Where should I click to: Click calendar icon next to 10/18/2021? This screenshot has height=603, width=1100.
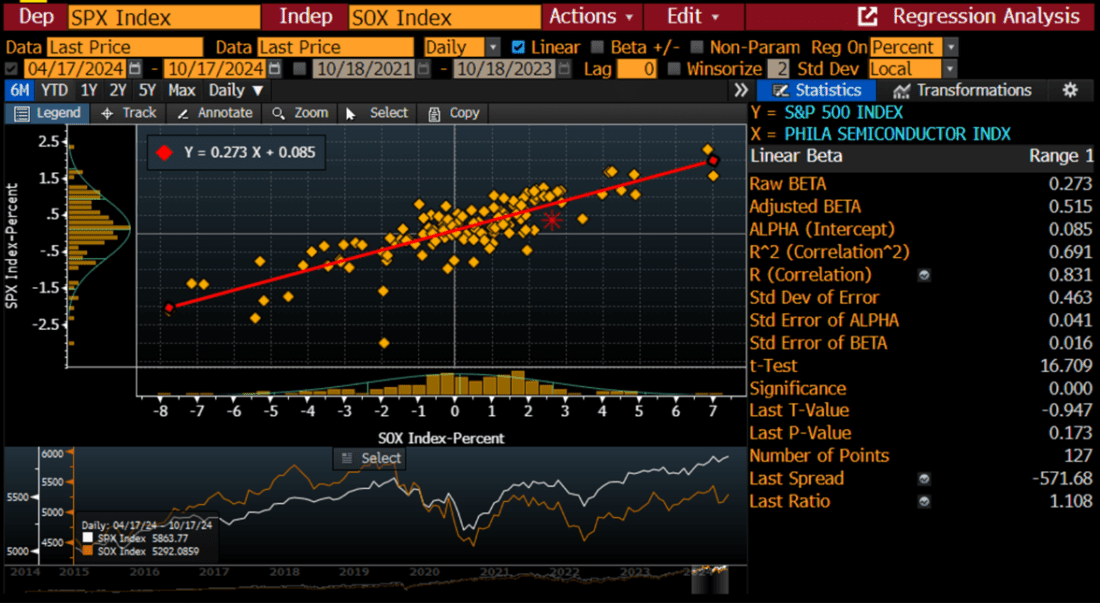click(424, 69)
